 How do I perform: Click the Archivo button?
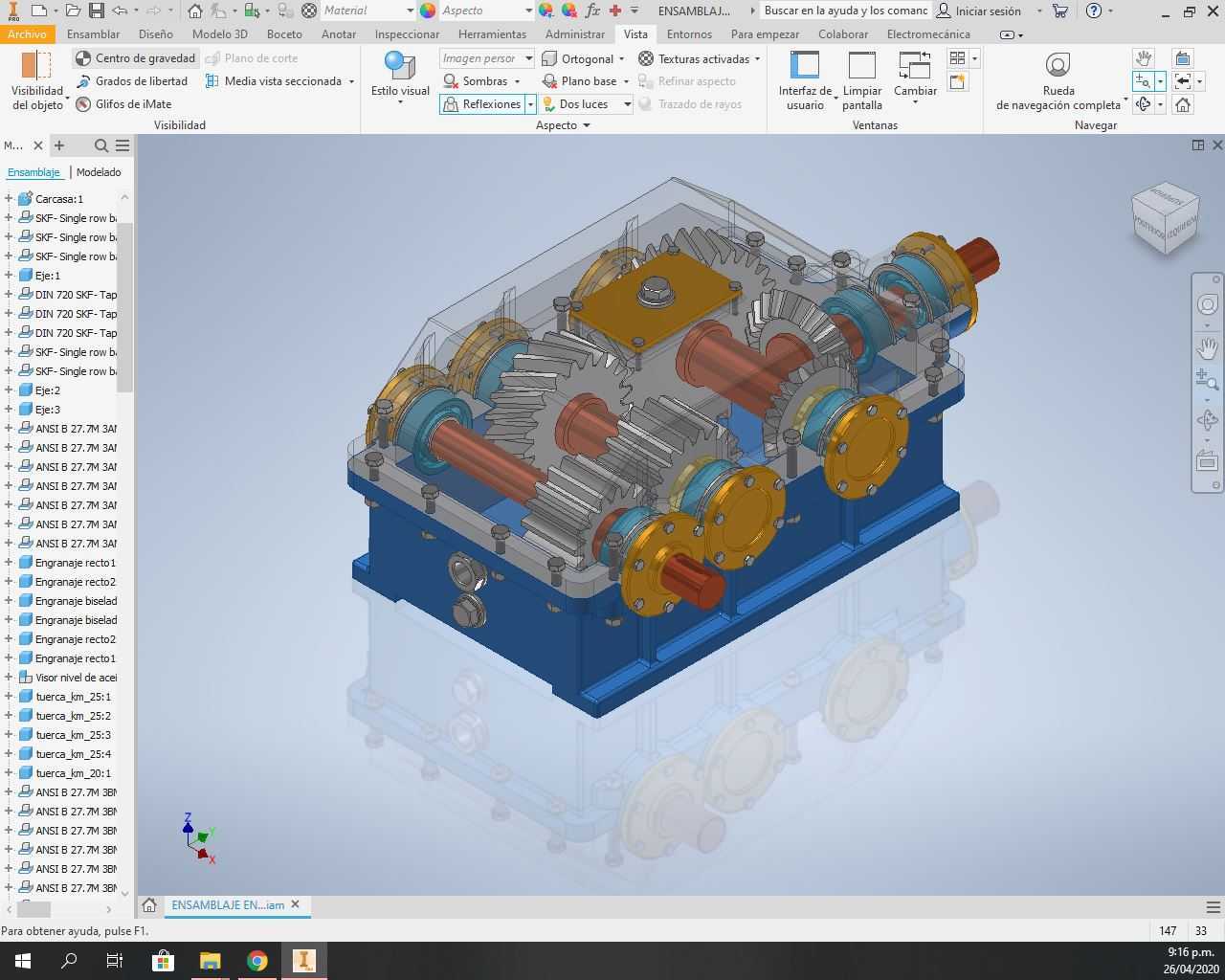click(27, 33)
